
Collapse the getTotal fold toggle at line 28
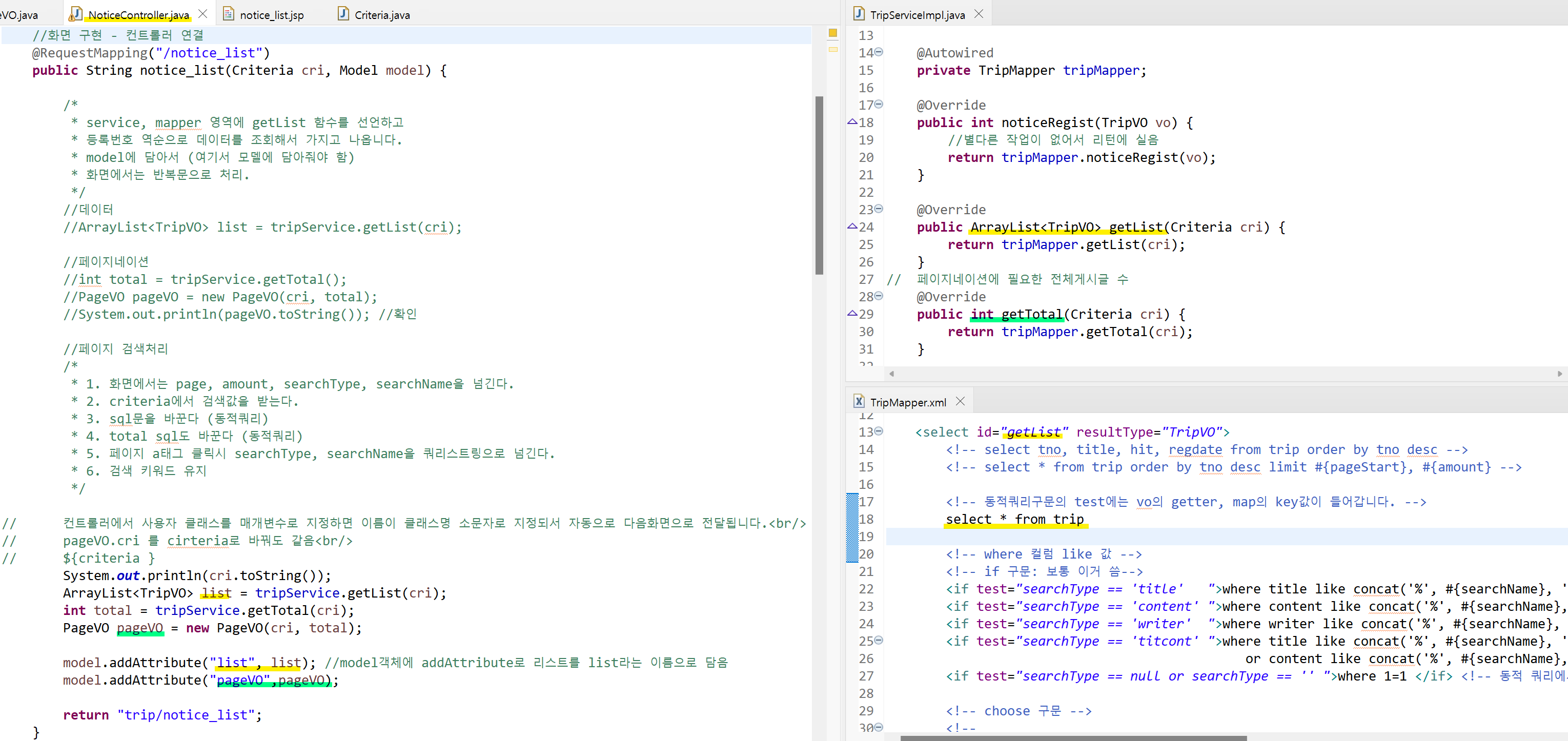(879, 296)
